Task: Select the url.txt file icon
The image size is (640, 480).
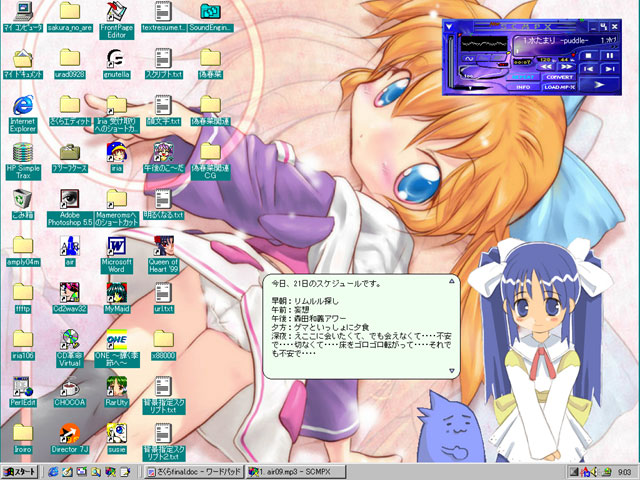Action: [164, 298]
